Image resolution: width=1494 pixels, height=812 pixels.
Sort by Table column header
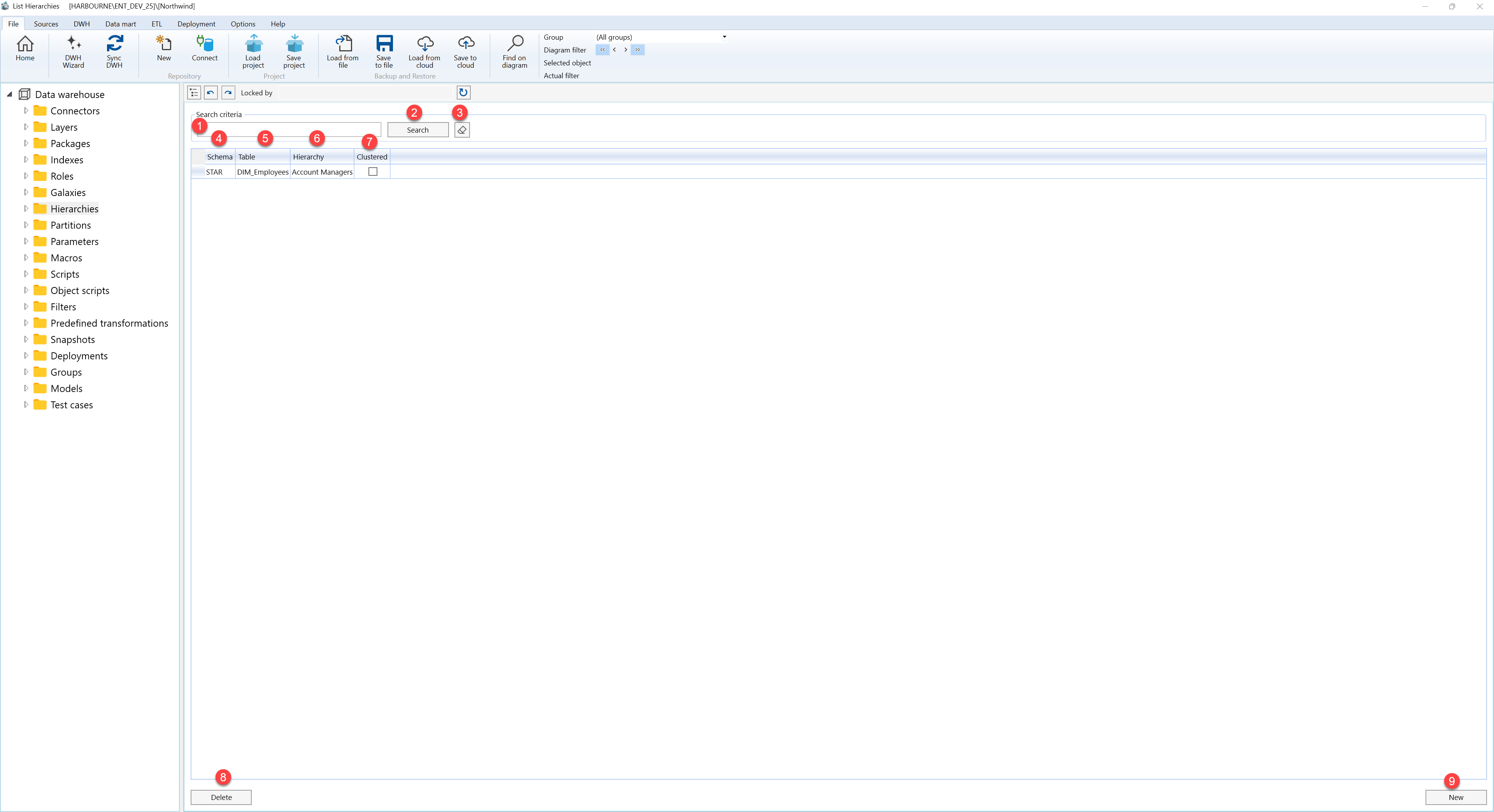coord(263,156)
